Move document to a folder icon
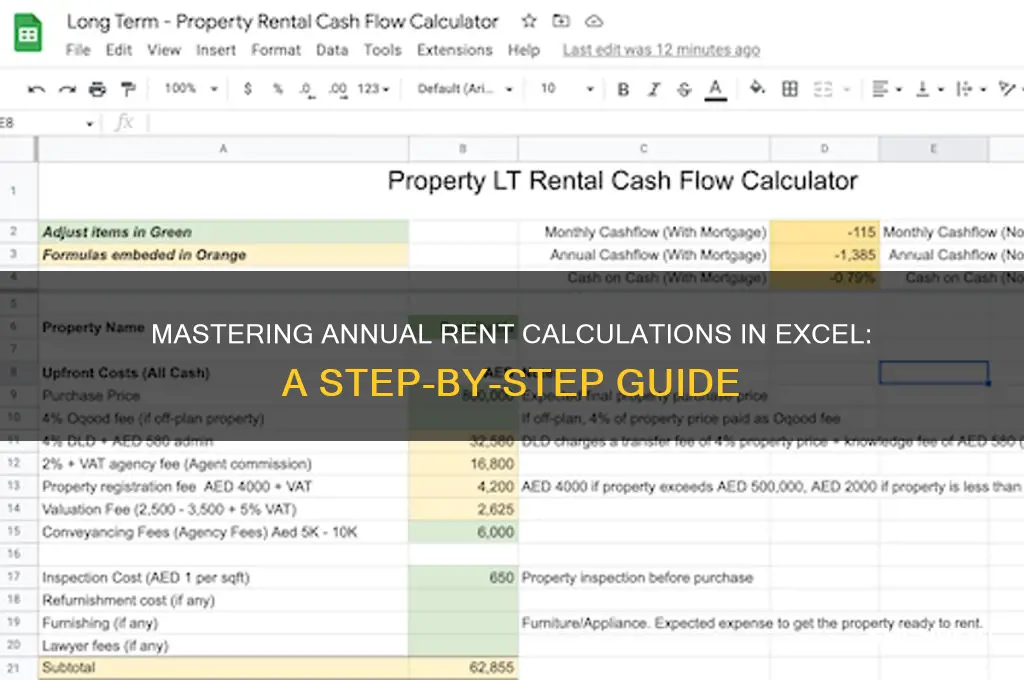The width and height of the screenshot is (1024, 680). coord(561,21)
